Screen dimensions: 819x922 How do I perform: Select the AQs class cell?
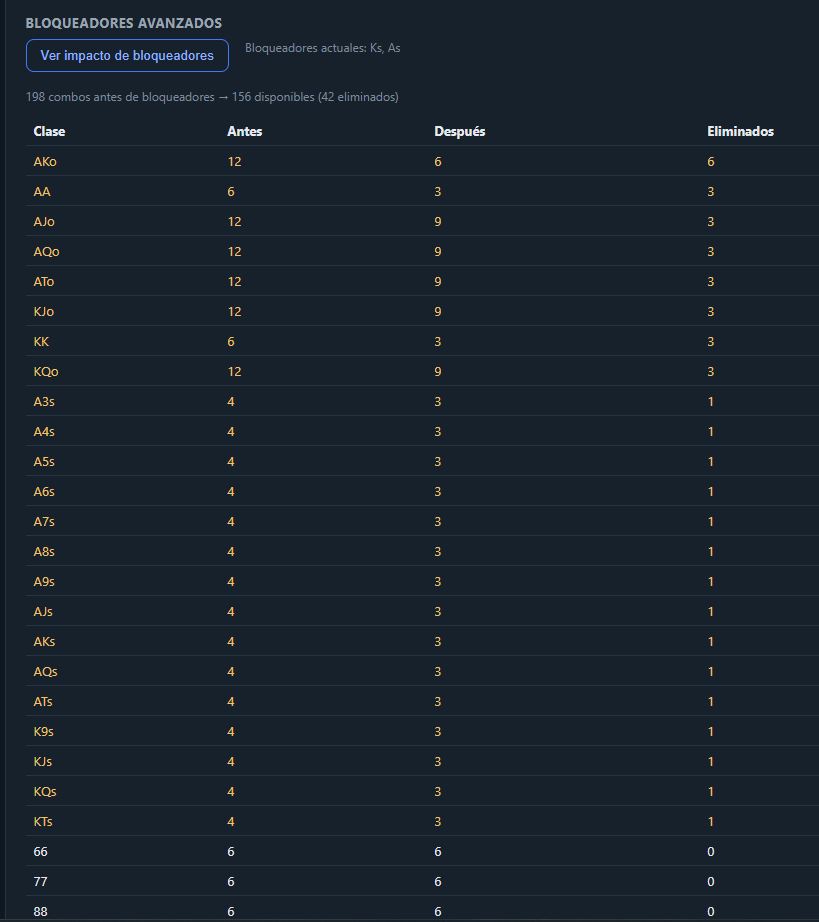[45, 672]
